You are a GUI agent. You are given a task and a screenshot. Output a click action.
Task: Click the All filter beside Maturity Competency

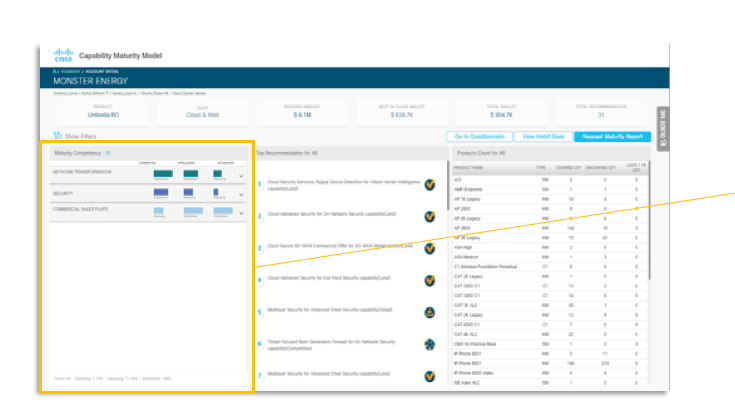tap(108, 153)
